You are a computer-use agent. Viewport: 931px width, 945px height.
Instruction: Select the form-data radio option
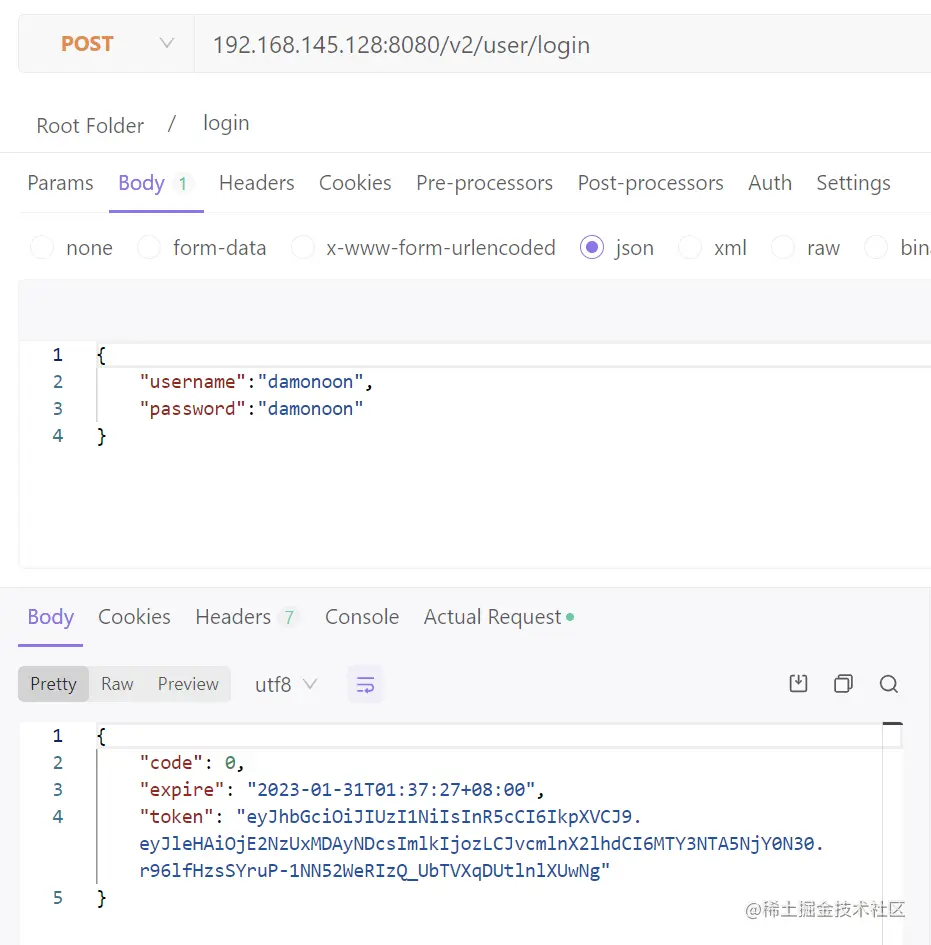click(149, 248)
